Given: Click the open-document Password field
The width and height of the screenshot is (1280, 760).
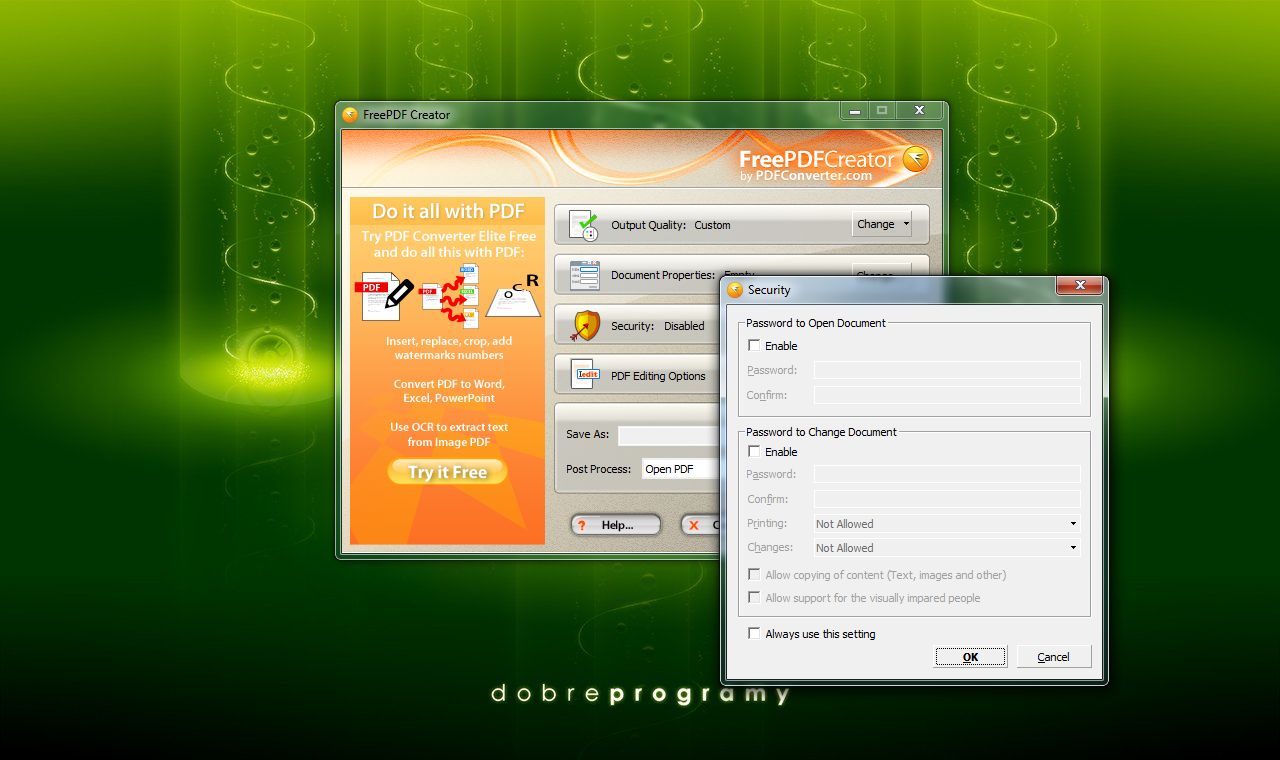Looking at the screenshot, I should pos(947,370).
